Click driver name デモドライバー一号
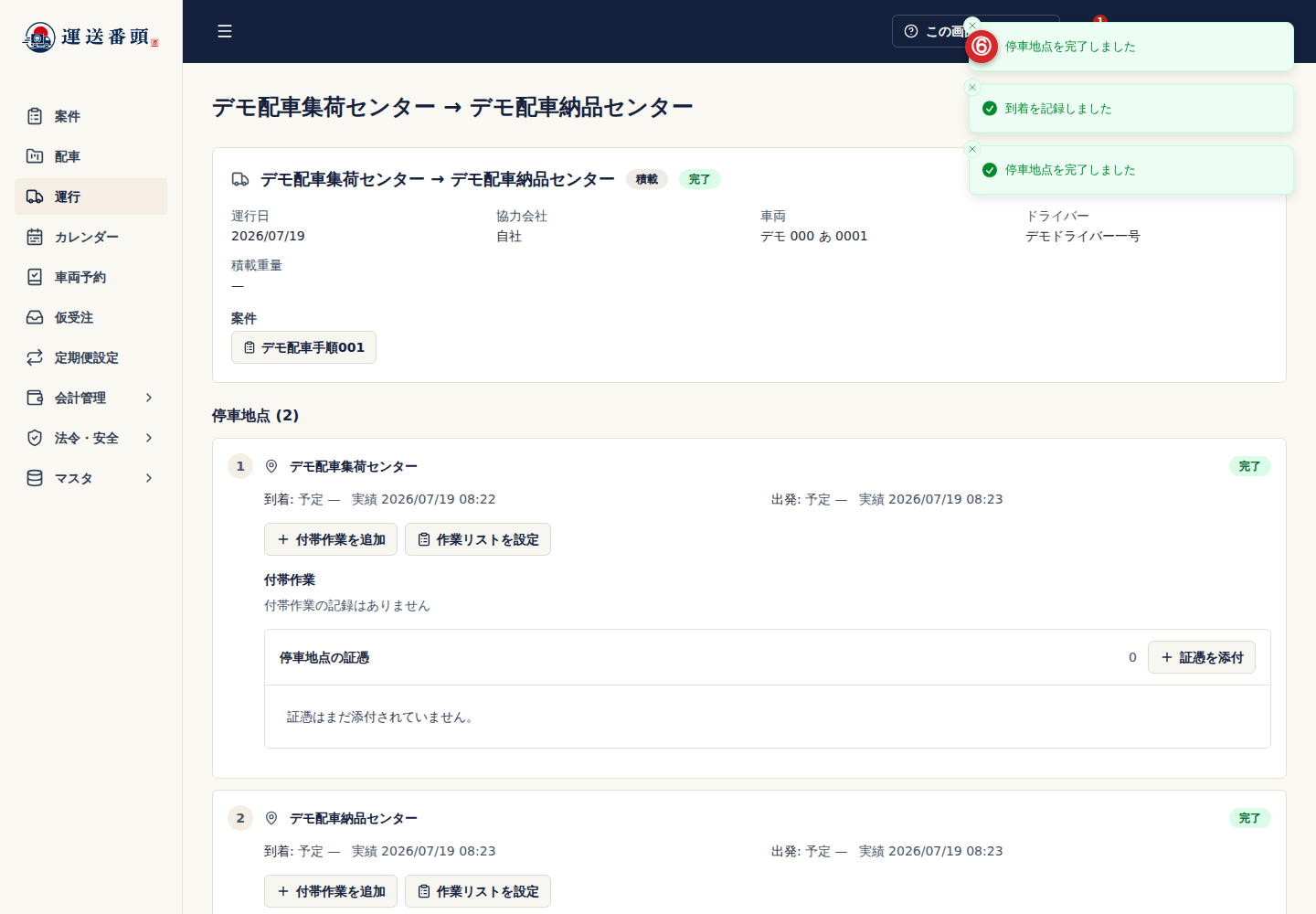This screenshot has height=914, width=1316. pos(1082,236)
